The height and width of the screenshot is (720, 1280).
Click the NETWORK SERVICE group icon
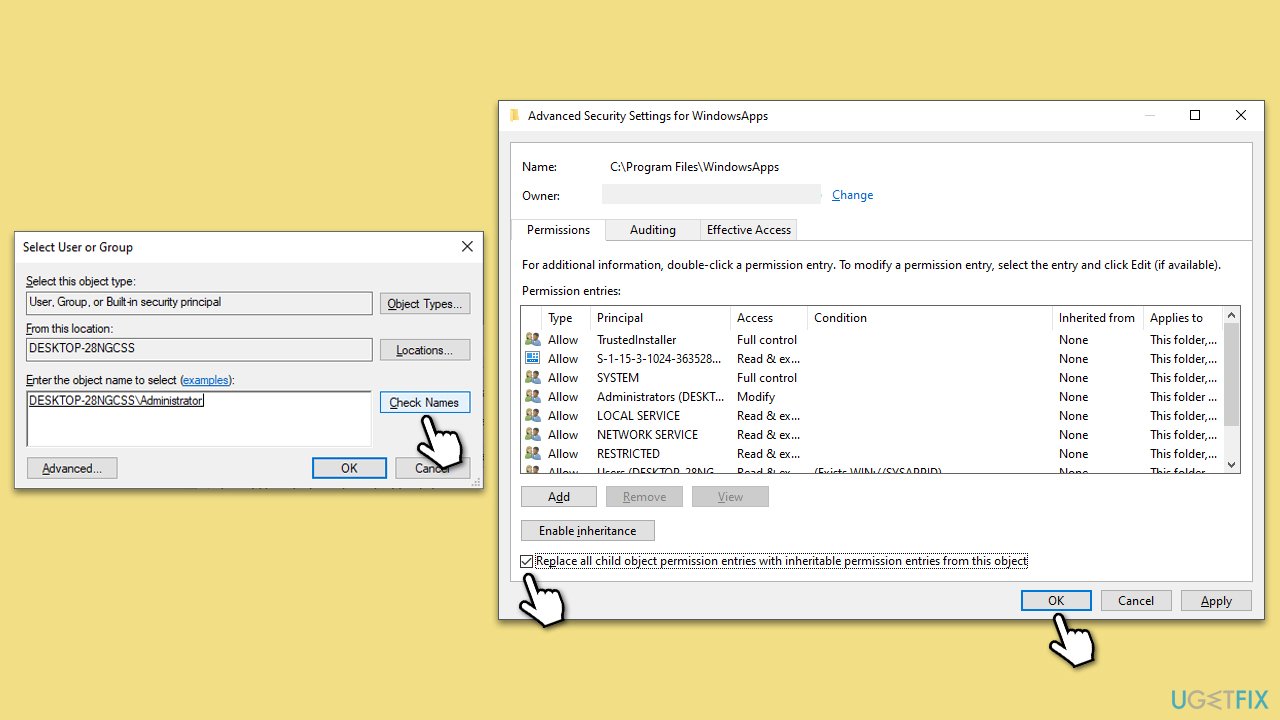pos(532,434)
